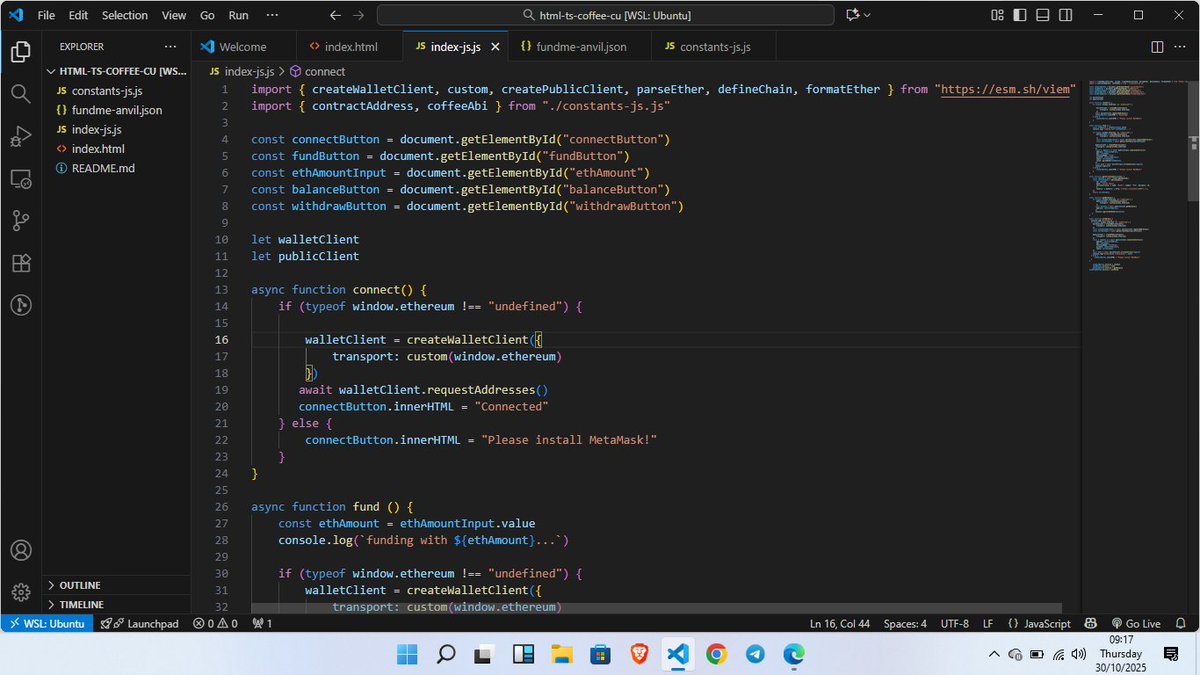Click the ports forwarded status icon
1200x675 pixels.
pos(262,623)
